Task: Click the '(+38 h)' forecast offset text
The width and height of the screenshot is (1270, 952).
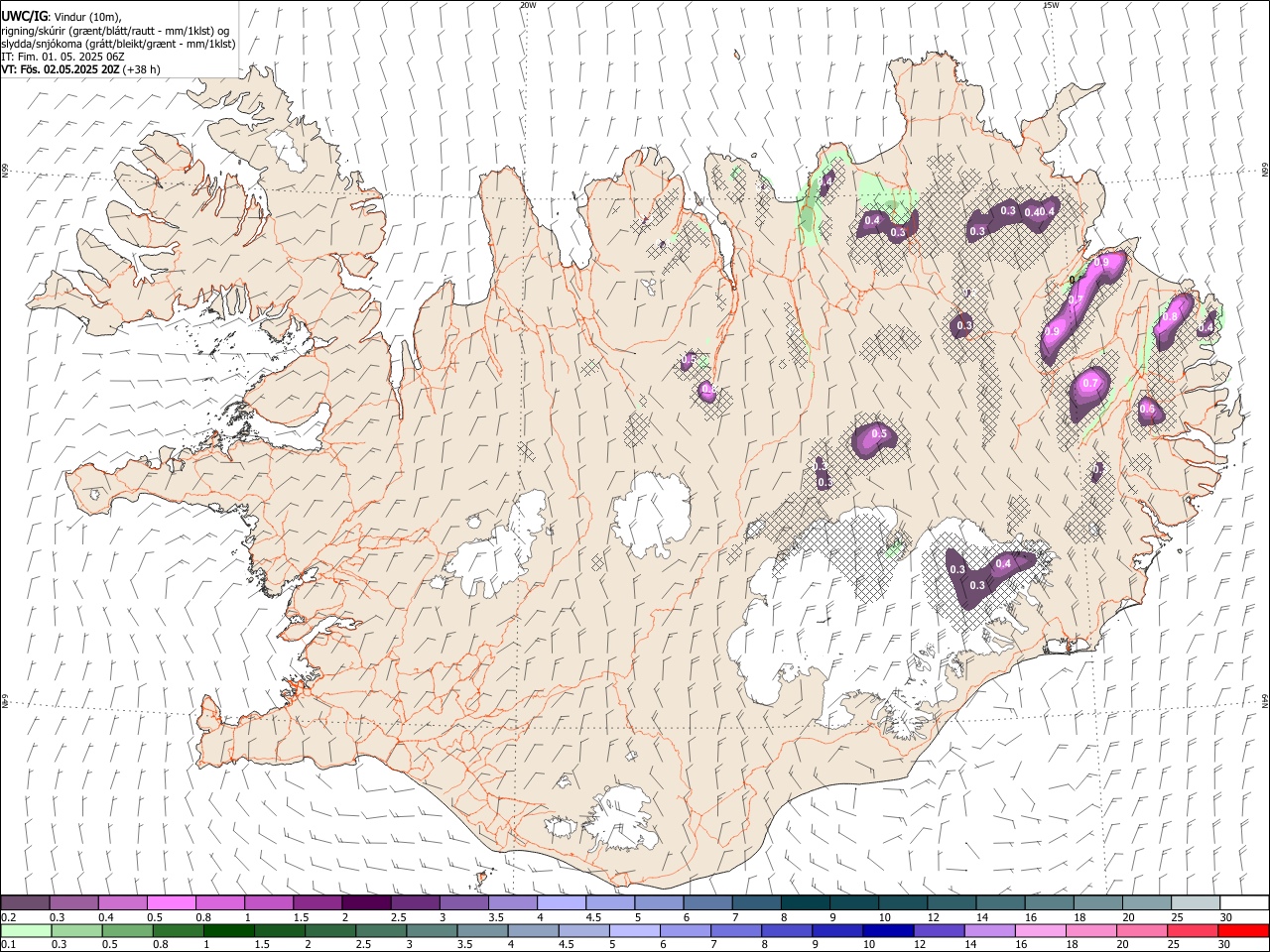Action: [141, 69]
